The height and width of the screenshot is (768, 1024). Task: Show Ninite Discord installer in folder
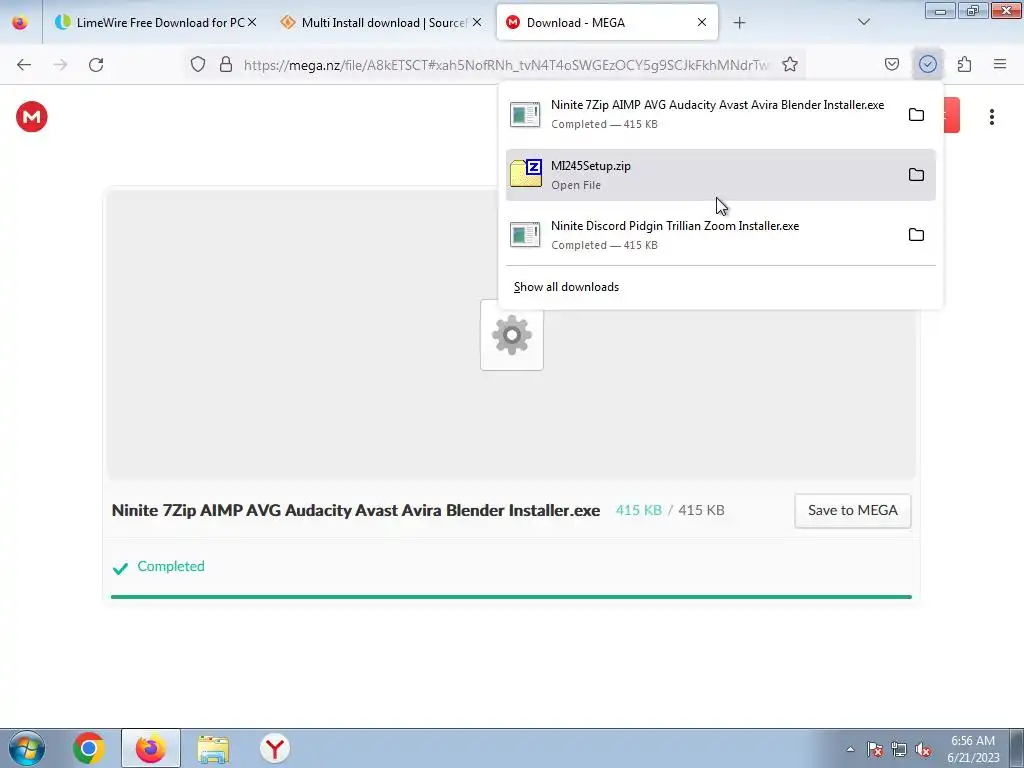916,234
